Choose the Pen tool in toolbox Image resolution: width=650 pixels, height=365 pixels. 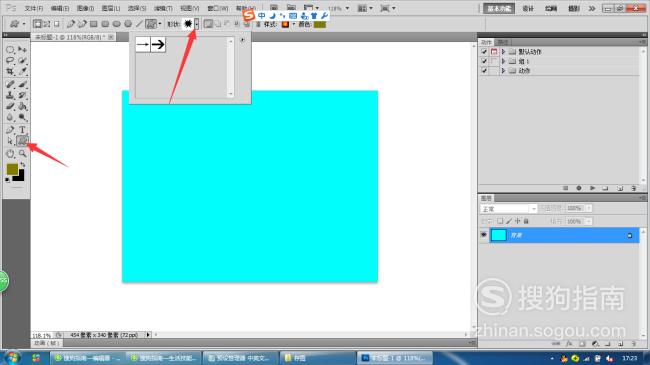point(10,130)
